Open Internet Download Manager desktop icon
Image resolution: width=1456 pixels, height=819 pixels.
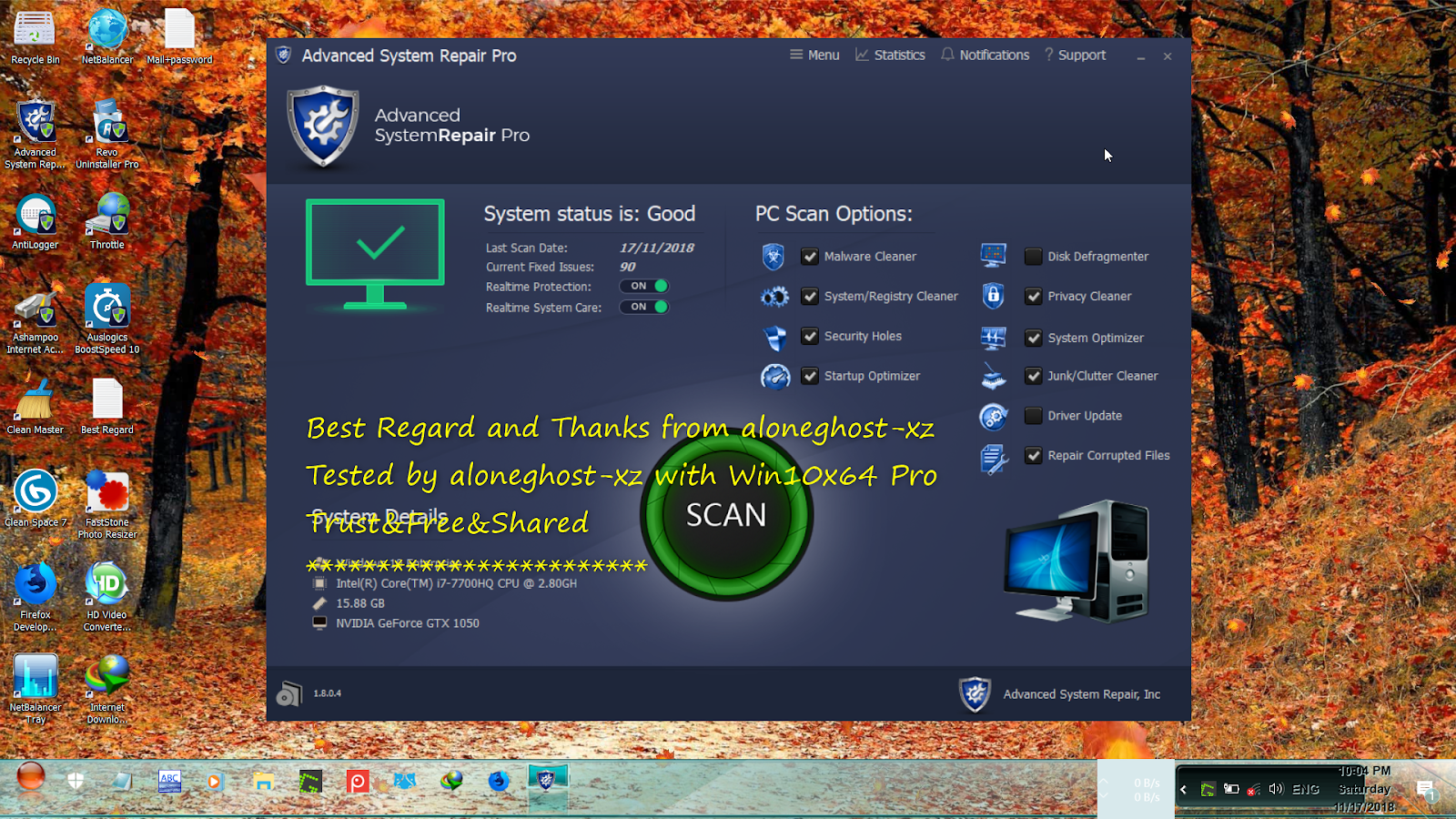coord(107,689)
